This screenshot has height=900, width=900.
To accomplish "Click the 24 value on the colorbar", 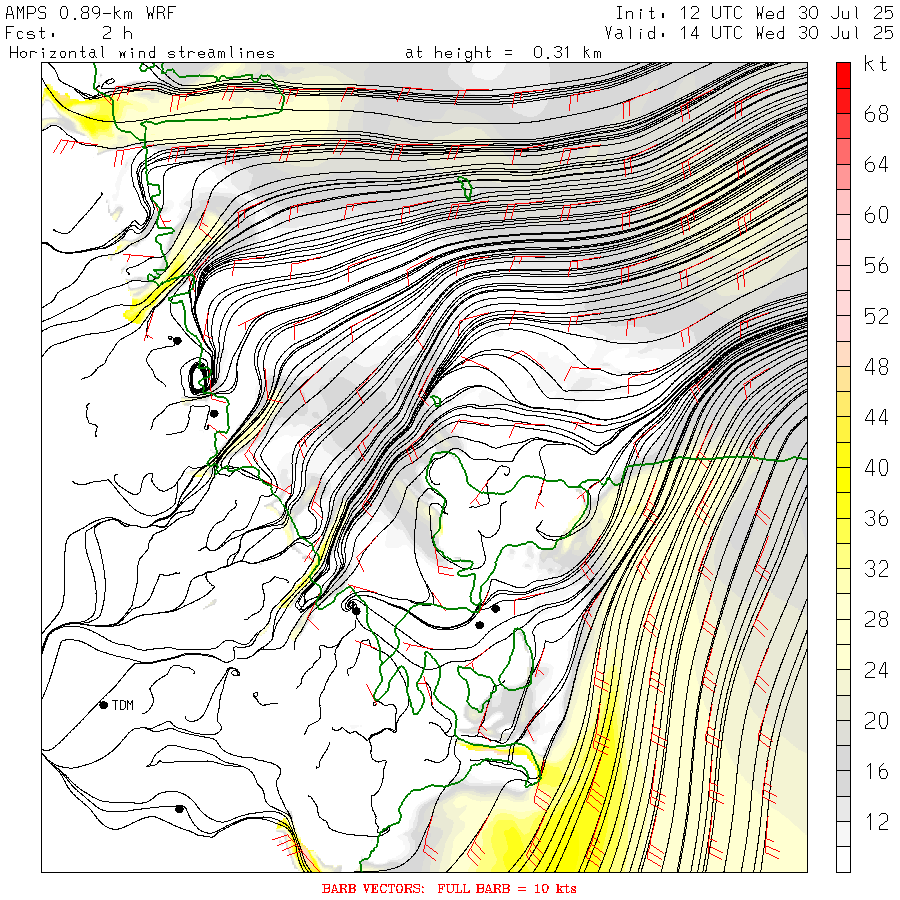I will 876,670.
